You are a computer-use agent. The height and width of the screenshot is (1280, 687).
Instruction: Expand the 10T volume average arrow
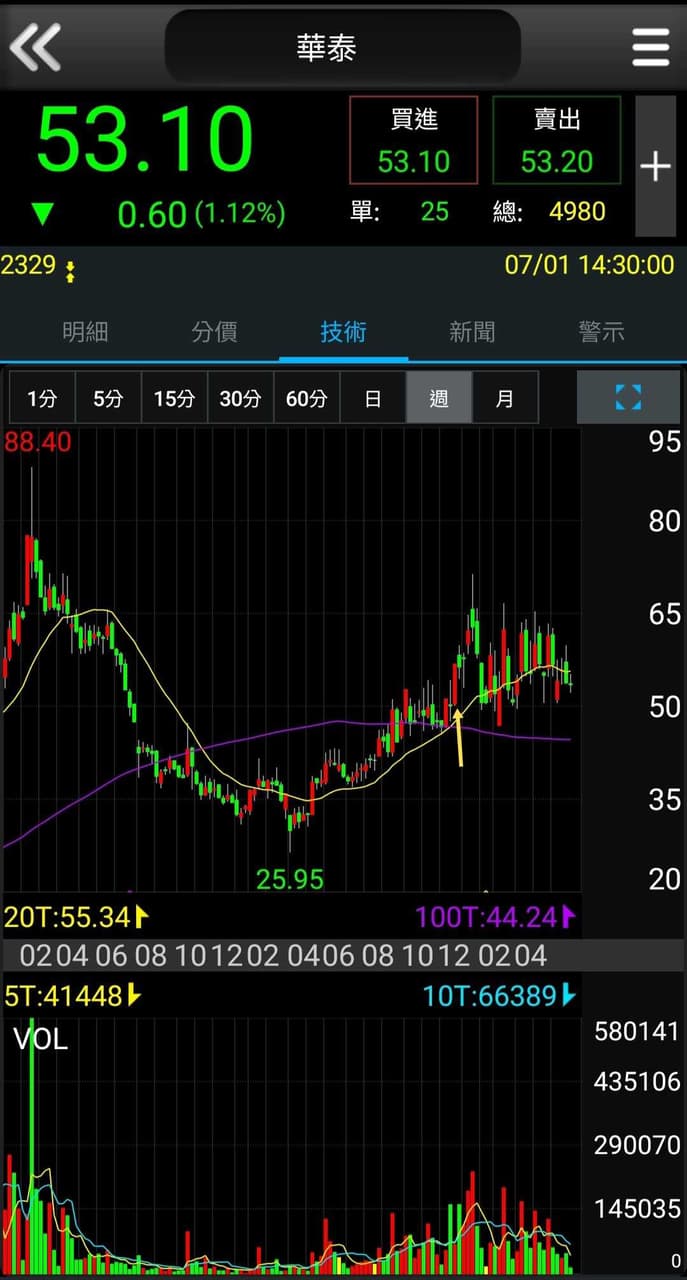[x=569, y=995]
